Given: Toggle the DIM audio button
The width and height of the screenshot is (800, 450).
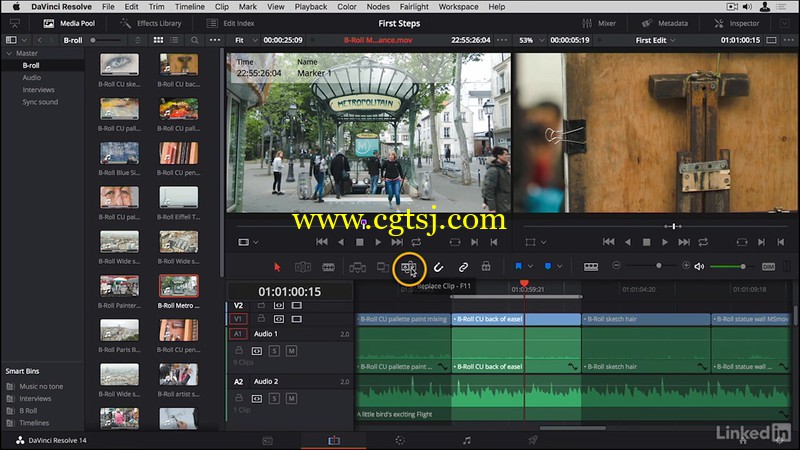Looking at the screenshot, I should [x=768, y=266].
